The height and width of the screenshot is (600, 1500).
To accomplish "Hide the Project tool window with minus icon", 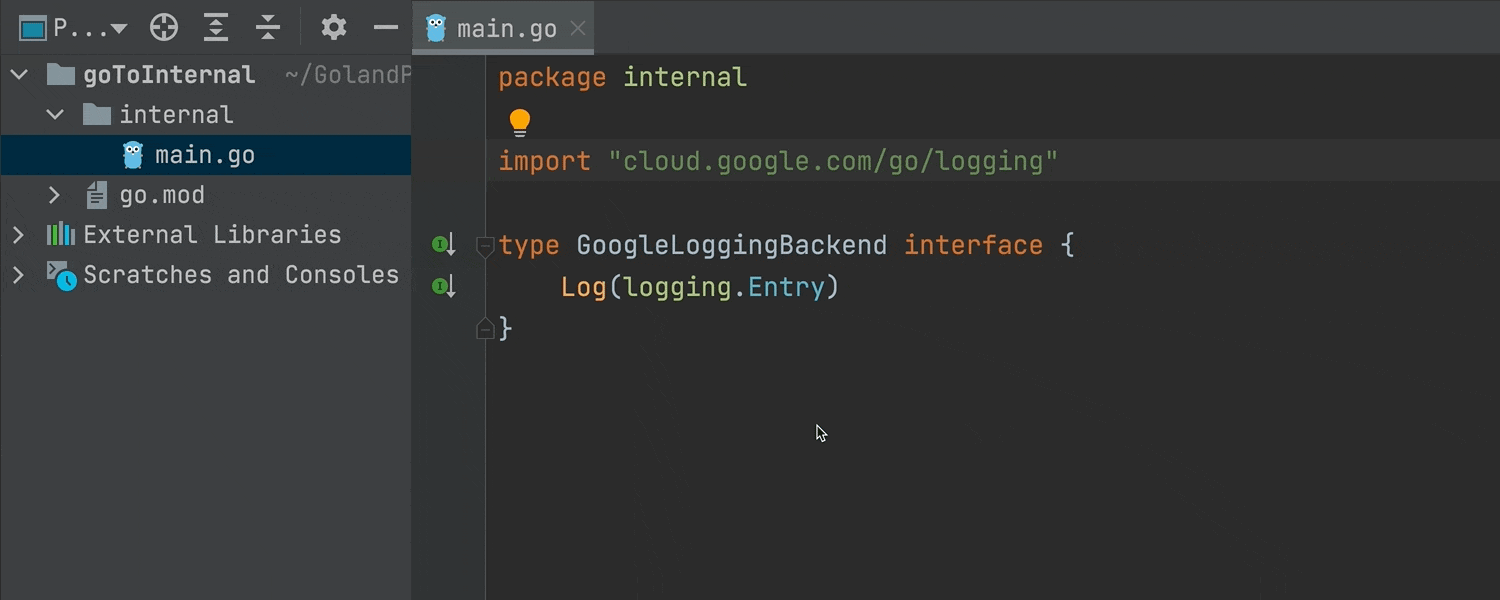I will pos(386,28).
